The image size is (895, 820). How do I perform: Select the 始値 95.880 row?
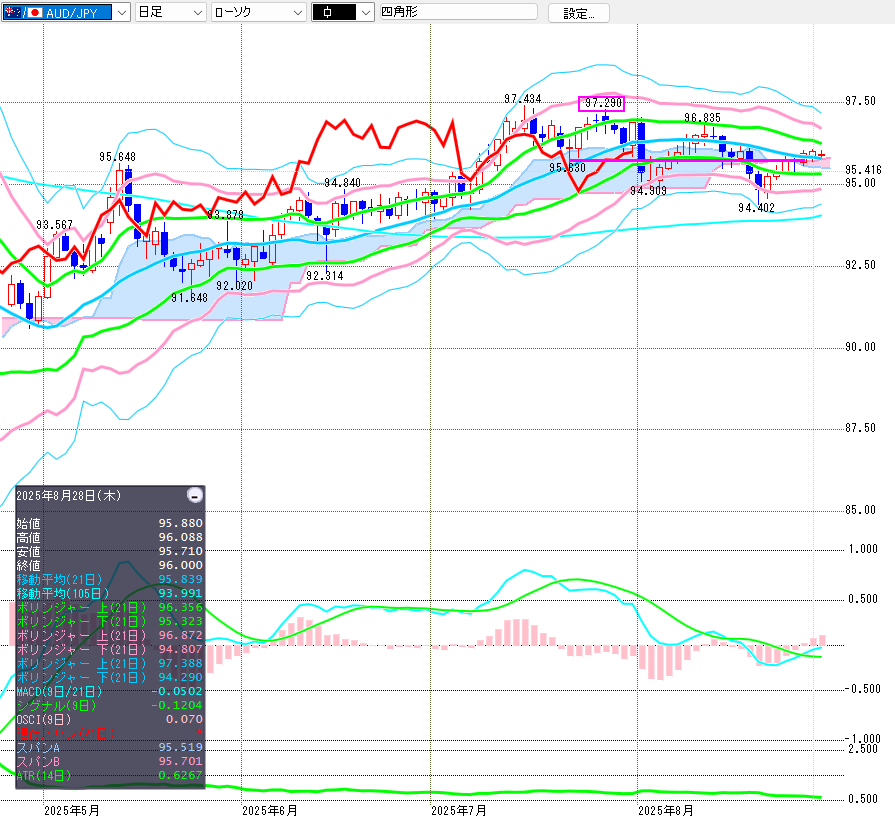pyautogui.click(x=110, y=523)
